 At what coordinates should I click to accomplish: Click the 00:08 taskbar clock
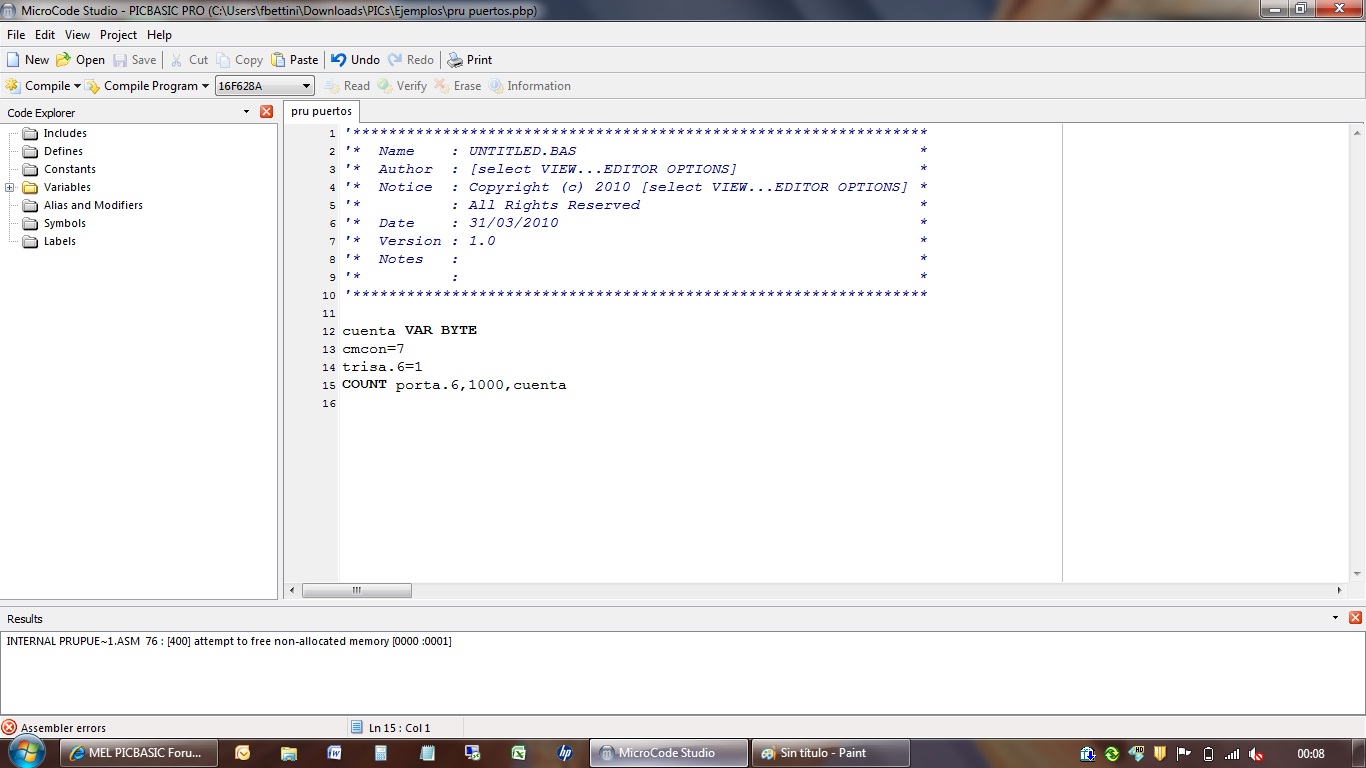point(1311,754)
